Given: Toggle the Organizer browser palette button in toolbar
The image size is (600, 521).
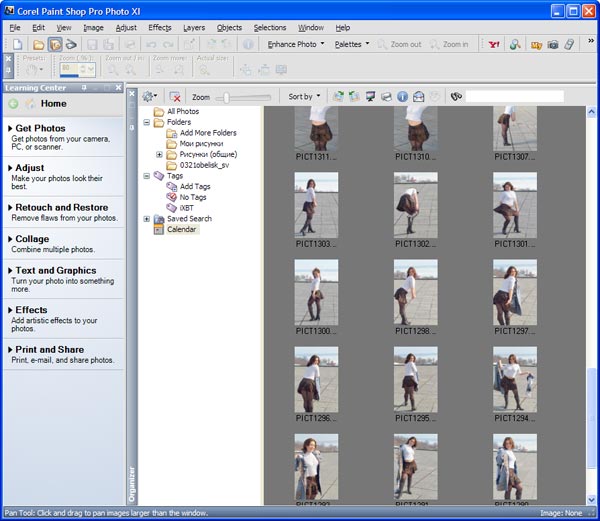Looking at the screenshot, I should 55,45.
